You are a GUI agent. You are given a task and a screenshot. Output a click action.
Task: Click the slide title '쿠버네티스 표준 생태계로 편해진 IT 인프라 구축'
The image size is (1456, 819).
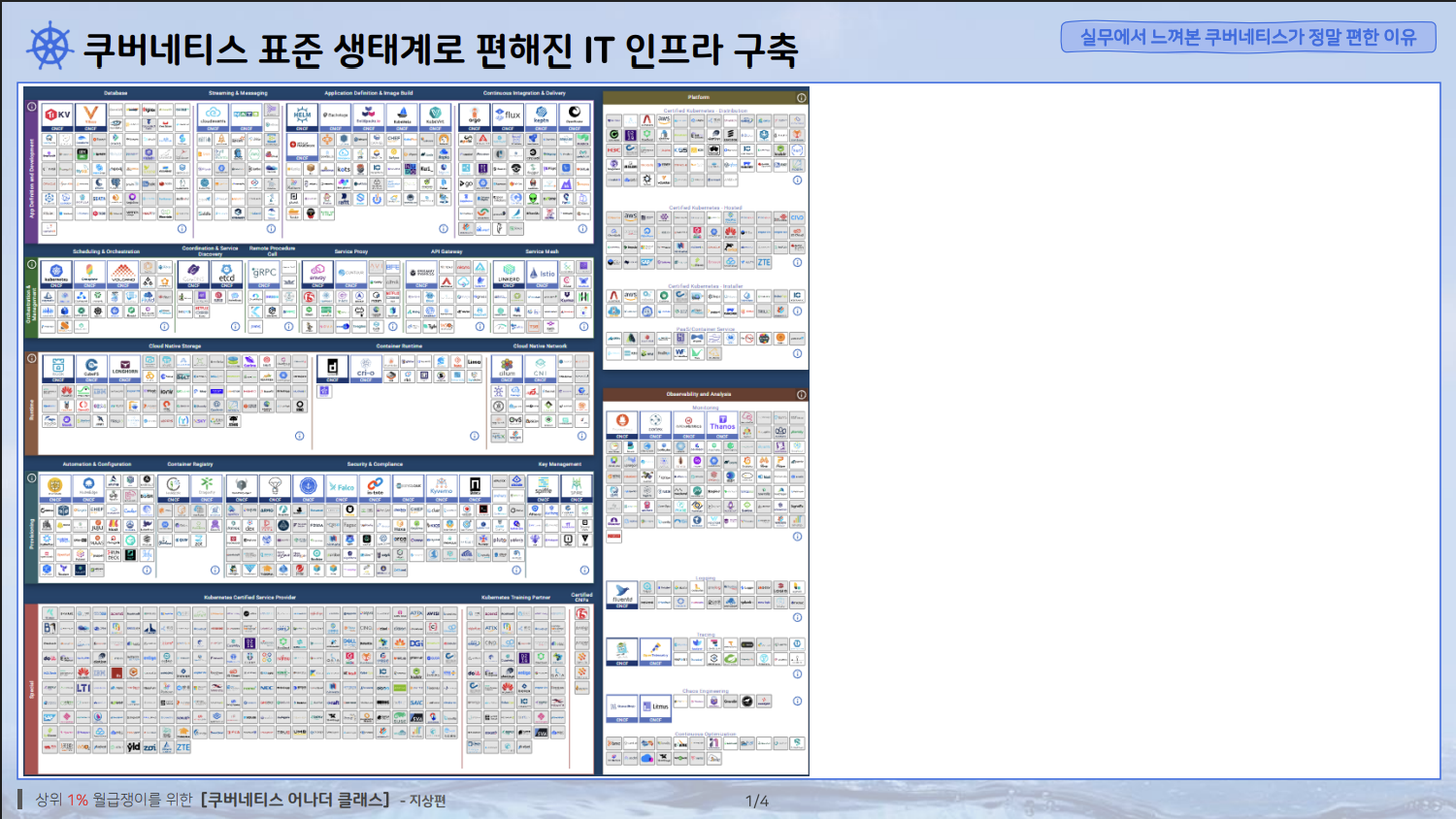coord(440,49)
